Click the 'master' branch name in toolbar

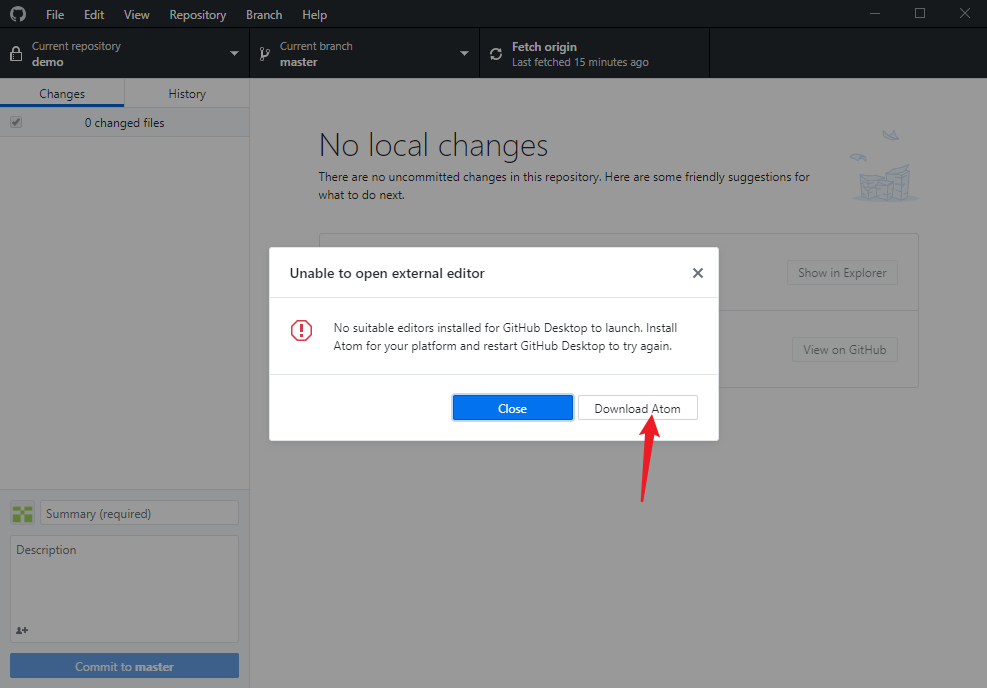298,62
